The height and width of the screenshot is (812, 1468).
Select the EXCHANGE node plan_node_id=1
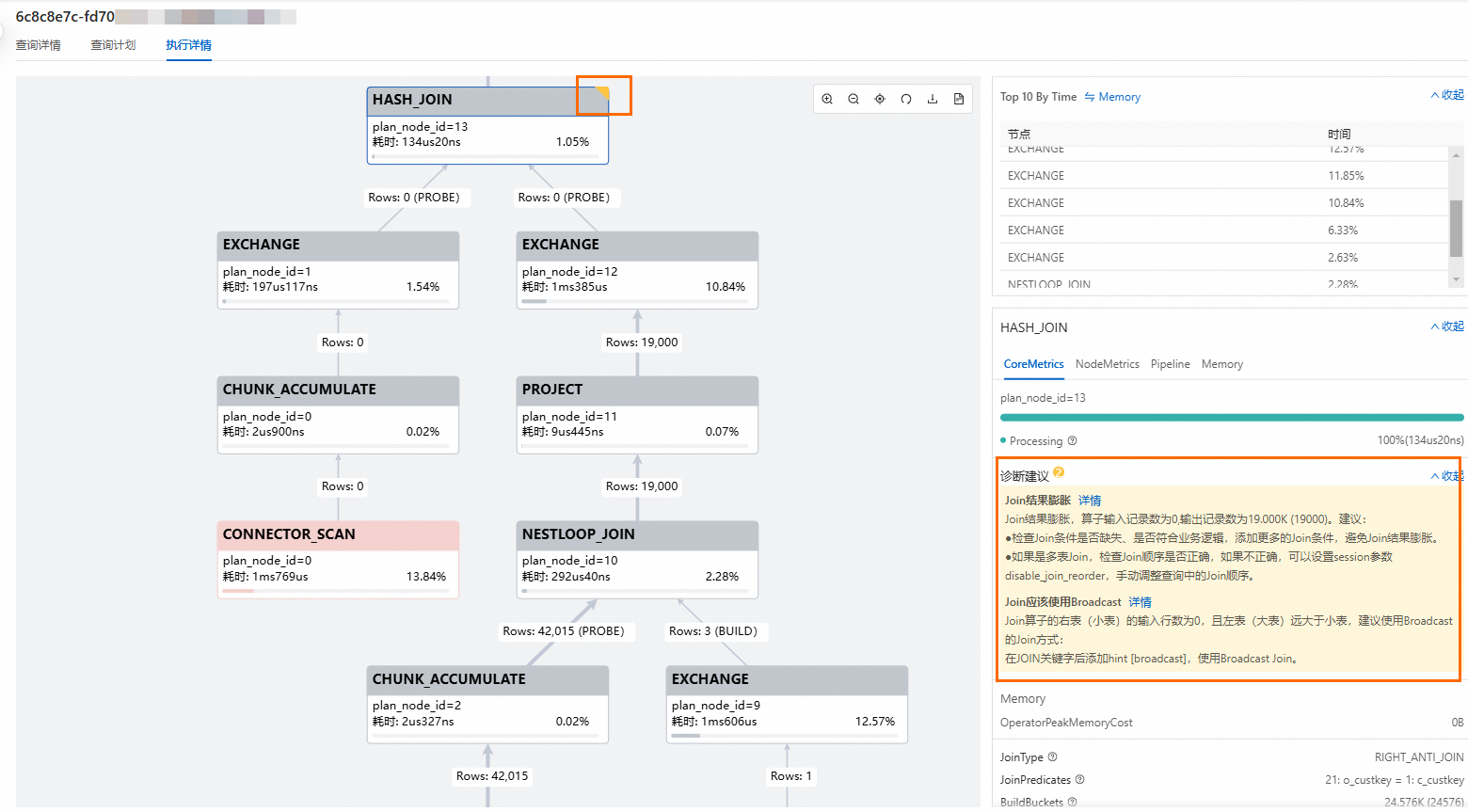[x=338, y=270]
